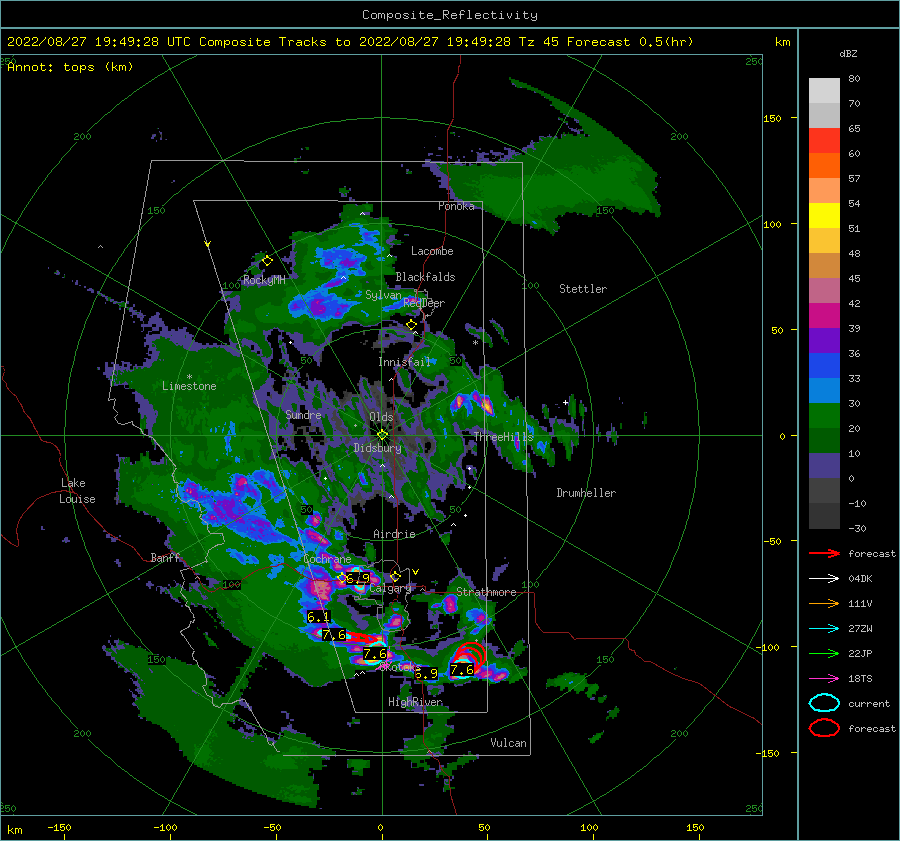Viewport: 900px width, 841px height.
Task: Select the light gray 70–80 dBZ swatch
Action: [x=824, y=91]
